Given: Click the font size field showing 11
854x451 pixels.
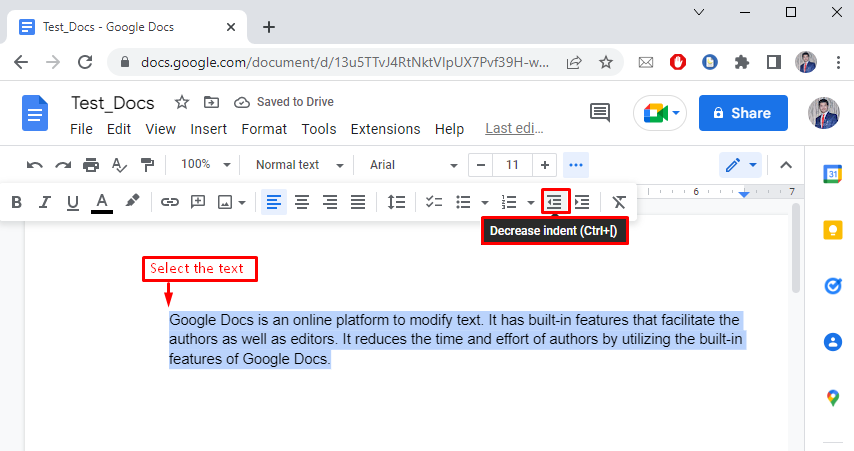Looking at the screenshot, I should (513, 165).
